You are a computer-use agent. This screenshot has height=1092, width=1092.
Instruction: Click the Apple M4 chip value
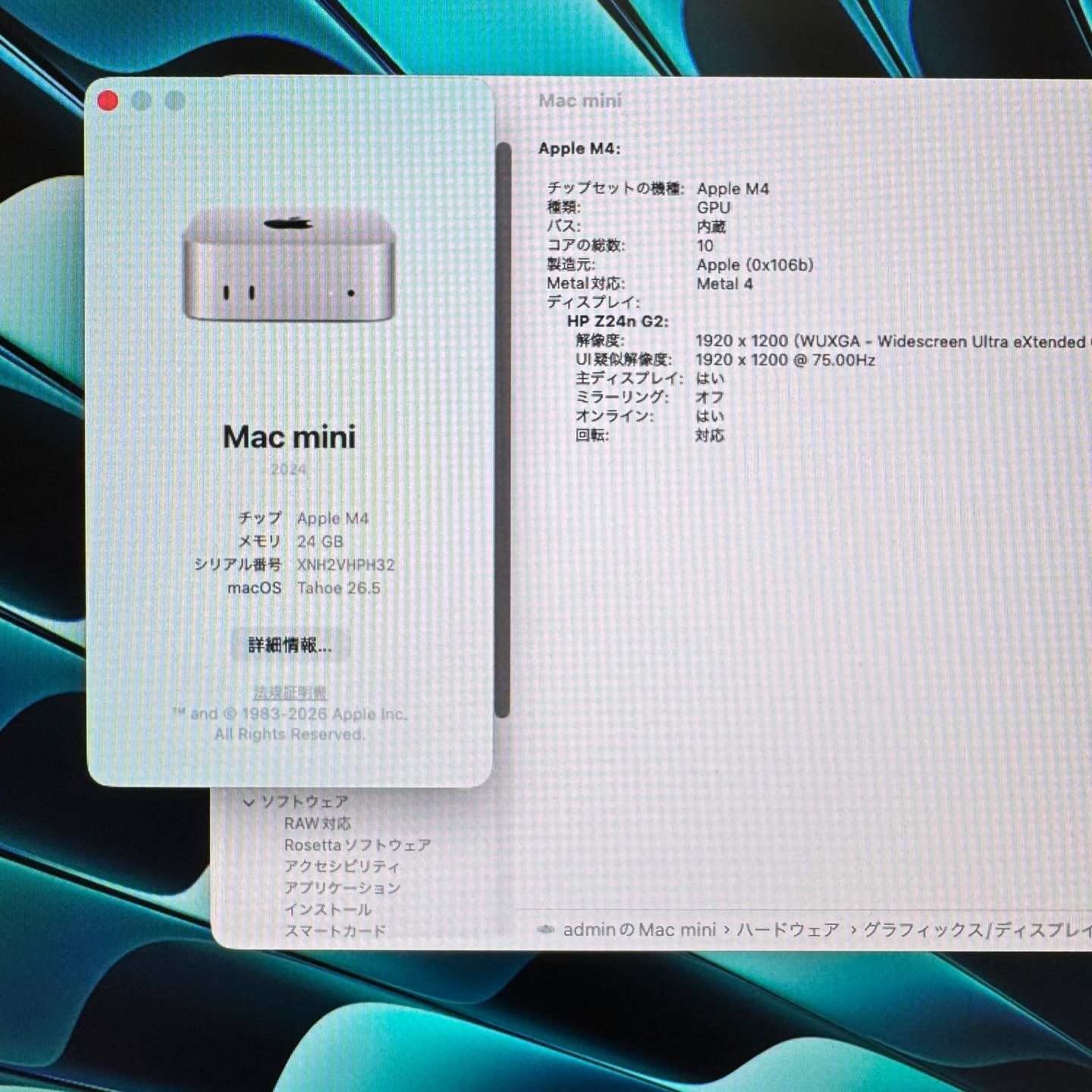click(333, 519)
